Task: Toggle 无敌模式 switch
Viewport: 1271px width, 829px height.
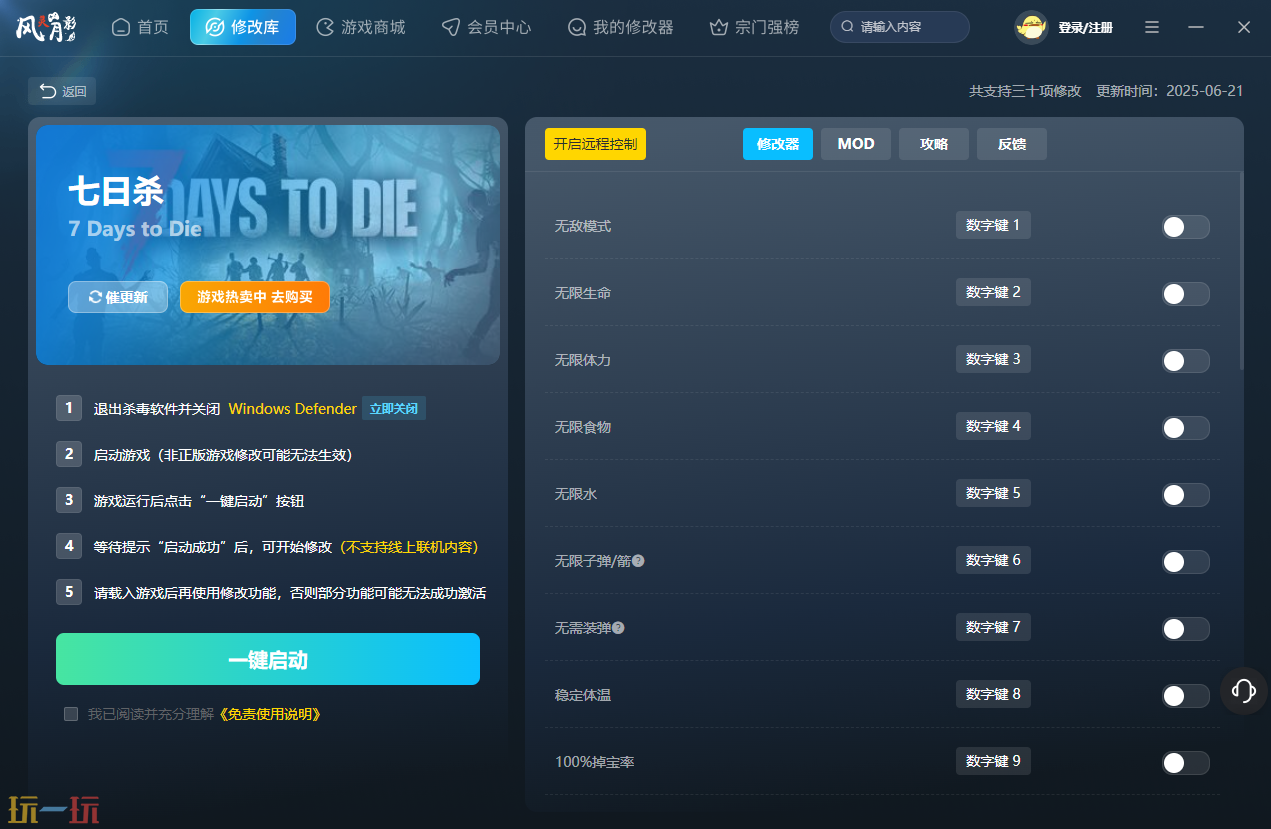Action: click(1185, 227)
